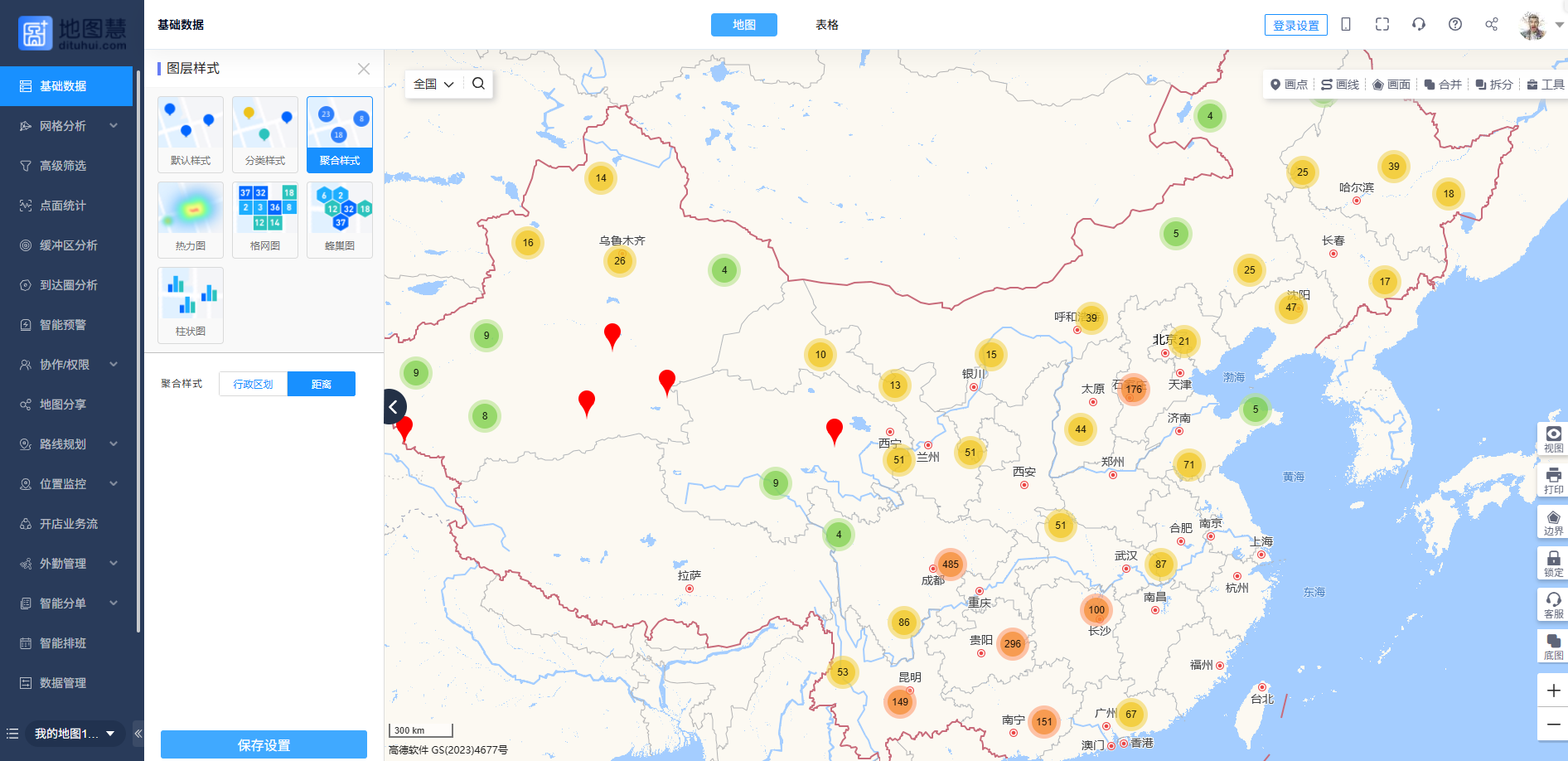Image resolution: width=1568 pixels, height=761 pixels.
Task: Open the 打印 print tool
Action: pyautogui.click(x=1553, y=480)
